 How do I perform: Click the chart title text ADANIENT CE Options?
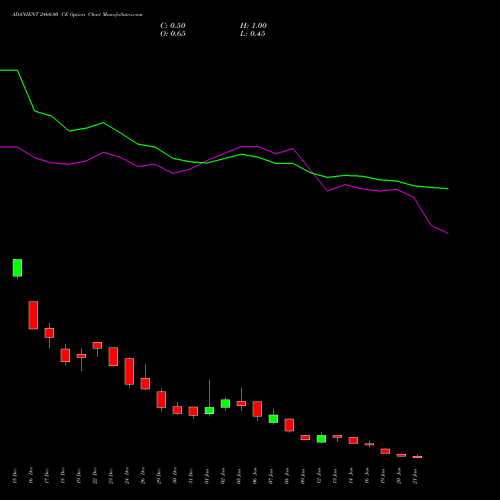77,15
